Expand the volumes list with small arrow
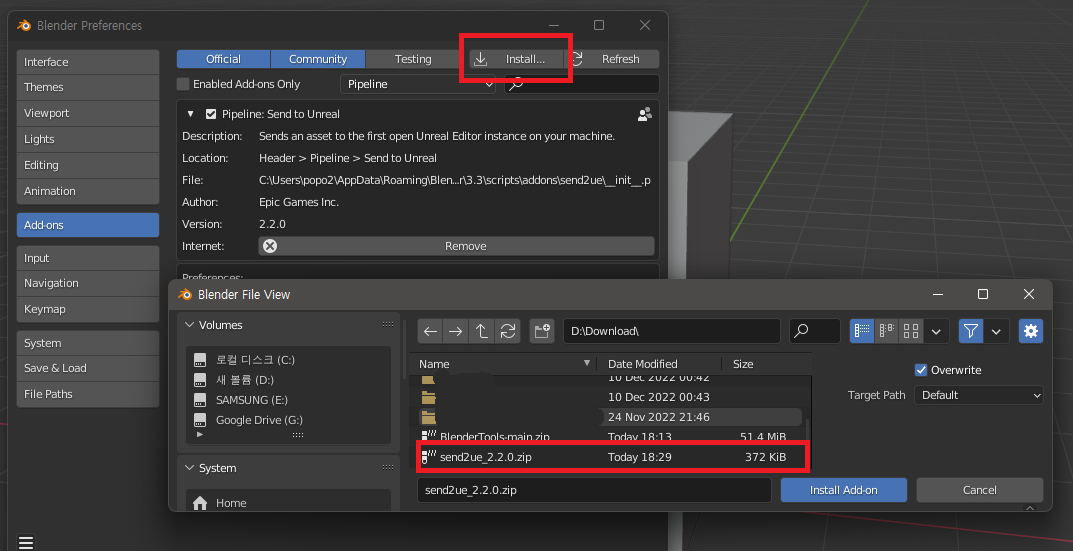The image size is (1073, 551). point(200,435)
